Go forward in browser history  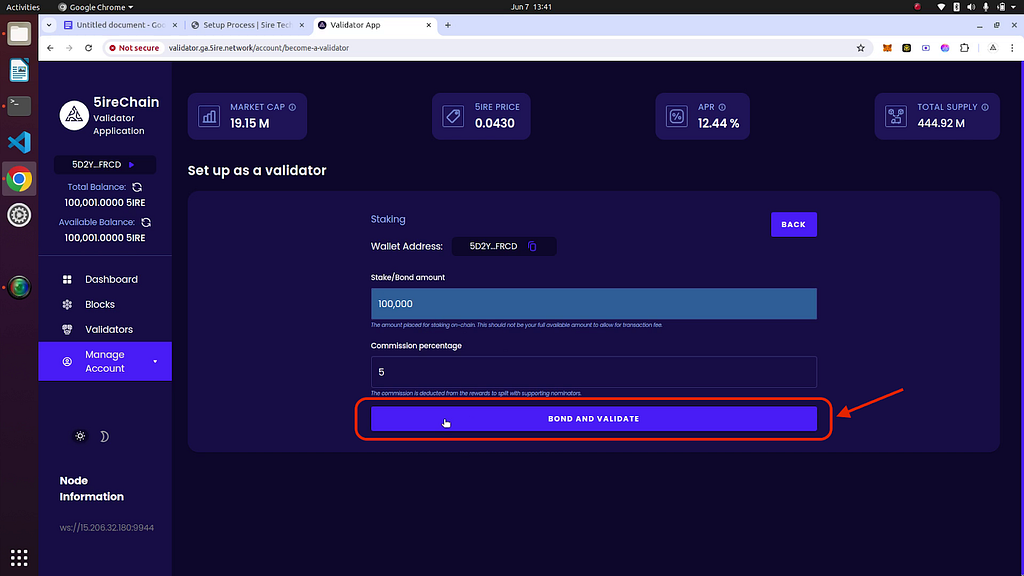(69, 48)
